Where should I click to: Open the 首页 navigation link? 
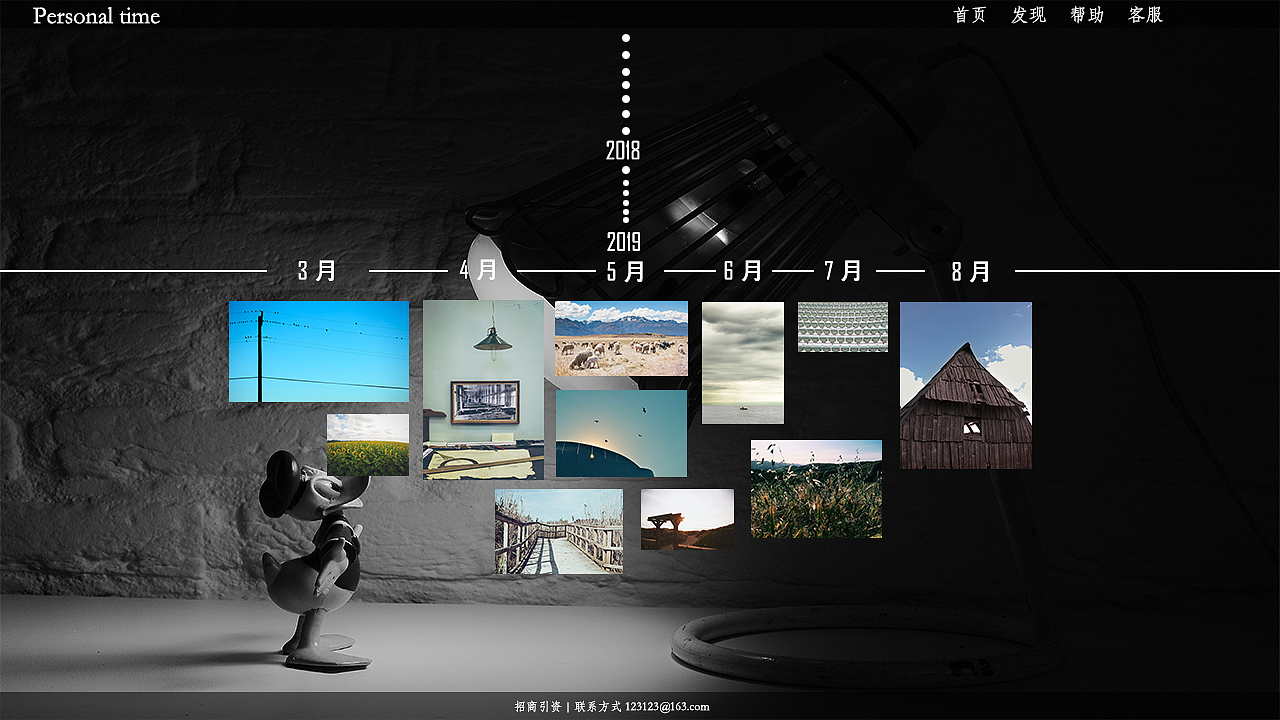[x=969, y=15]
